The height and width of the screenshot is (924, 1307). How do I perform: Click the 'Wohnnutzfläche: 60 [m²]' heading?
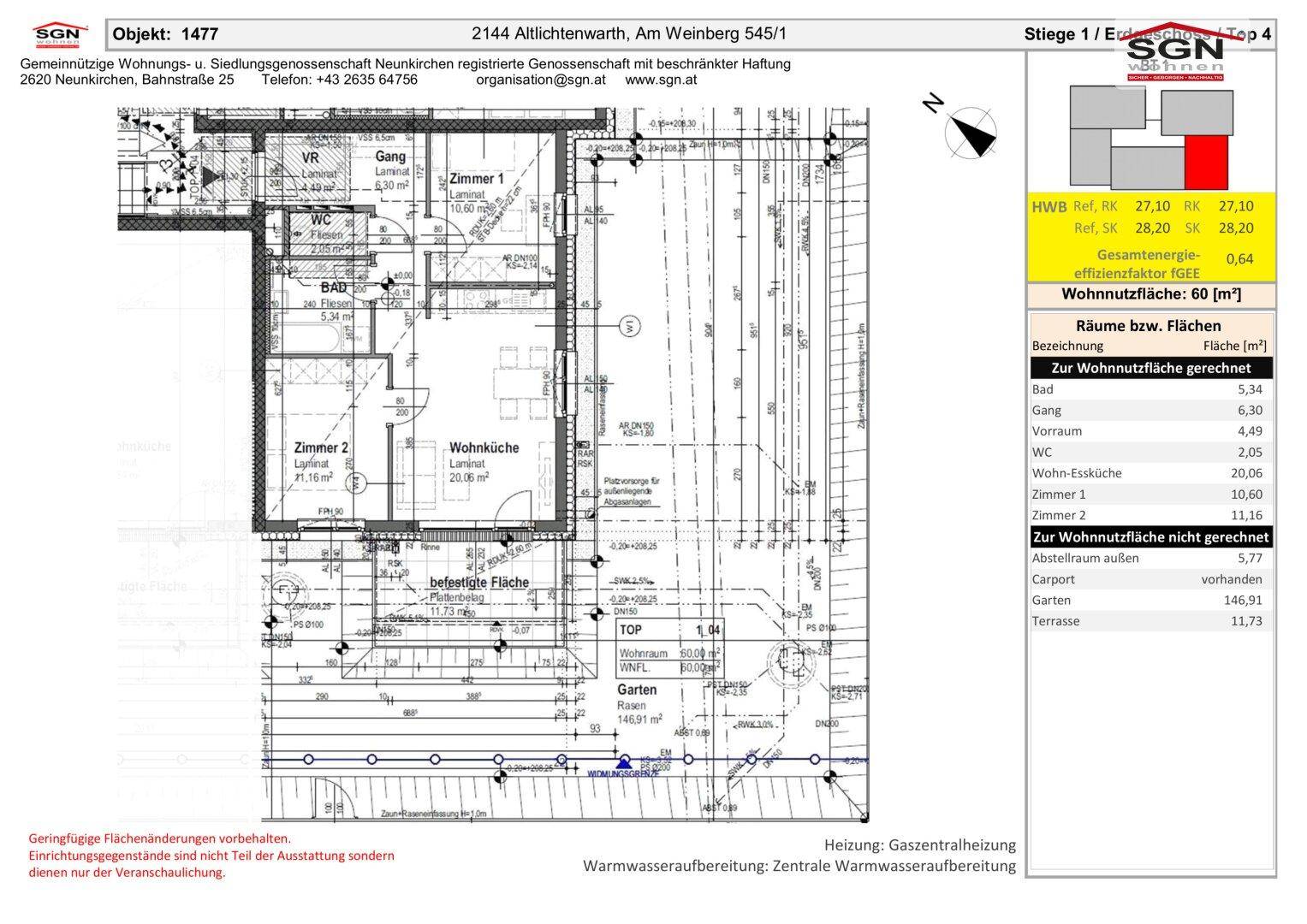pos(1151,294)
